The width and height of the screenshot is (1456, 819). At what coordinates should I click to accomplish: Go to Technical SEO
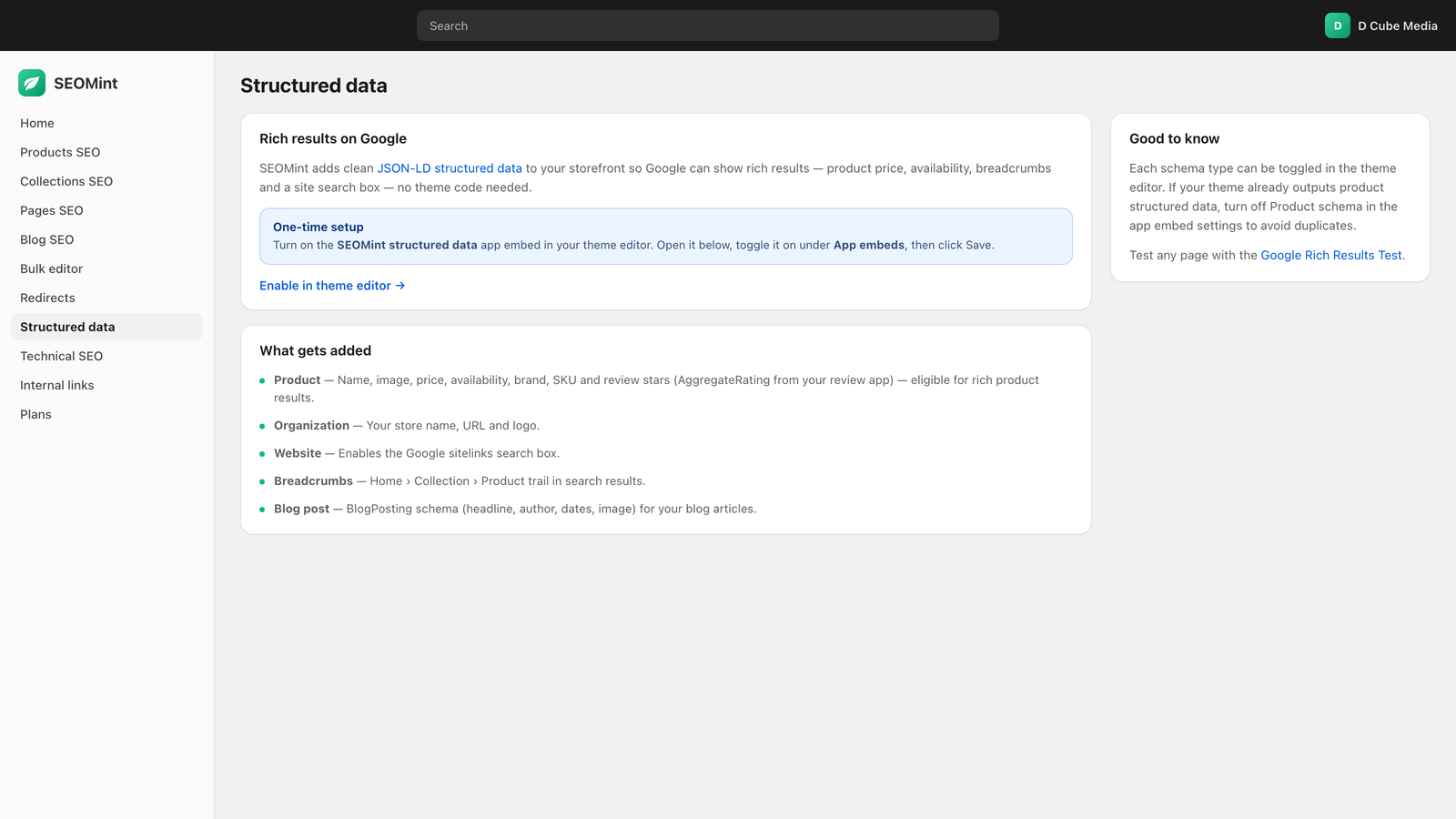pos(106,356)
